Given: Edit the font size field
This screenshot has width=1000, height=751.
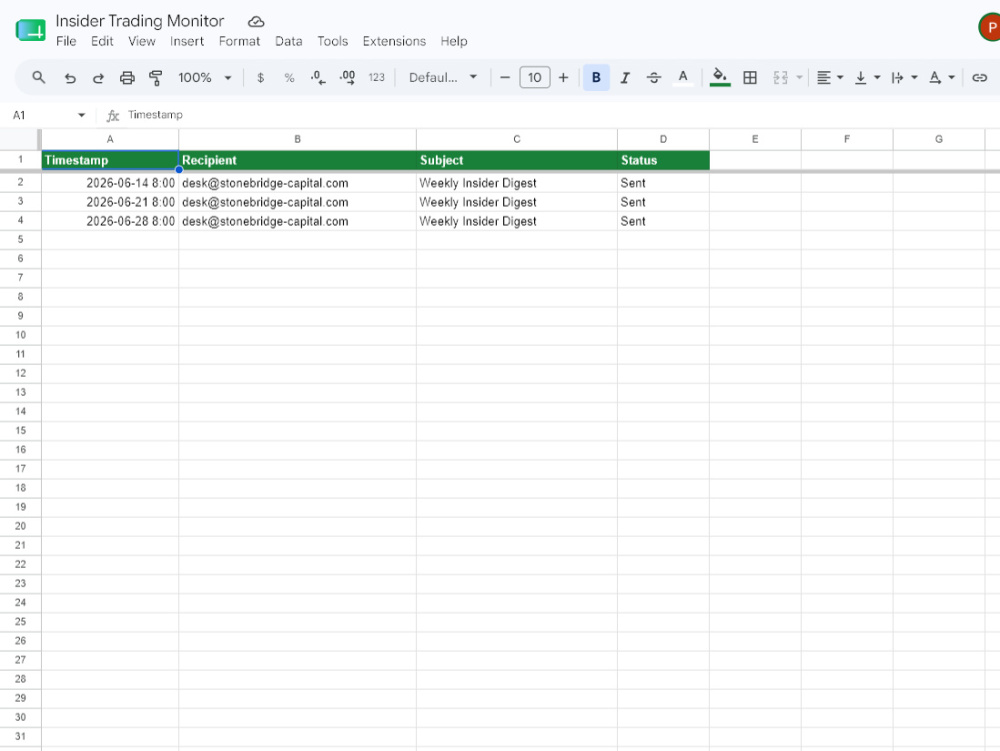Looking at the screenshot, I should 534,78.
